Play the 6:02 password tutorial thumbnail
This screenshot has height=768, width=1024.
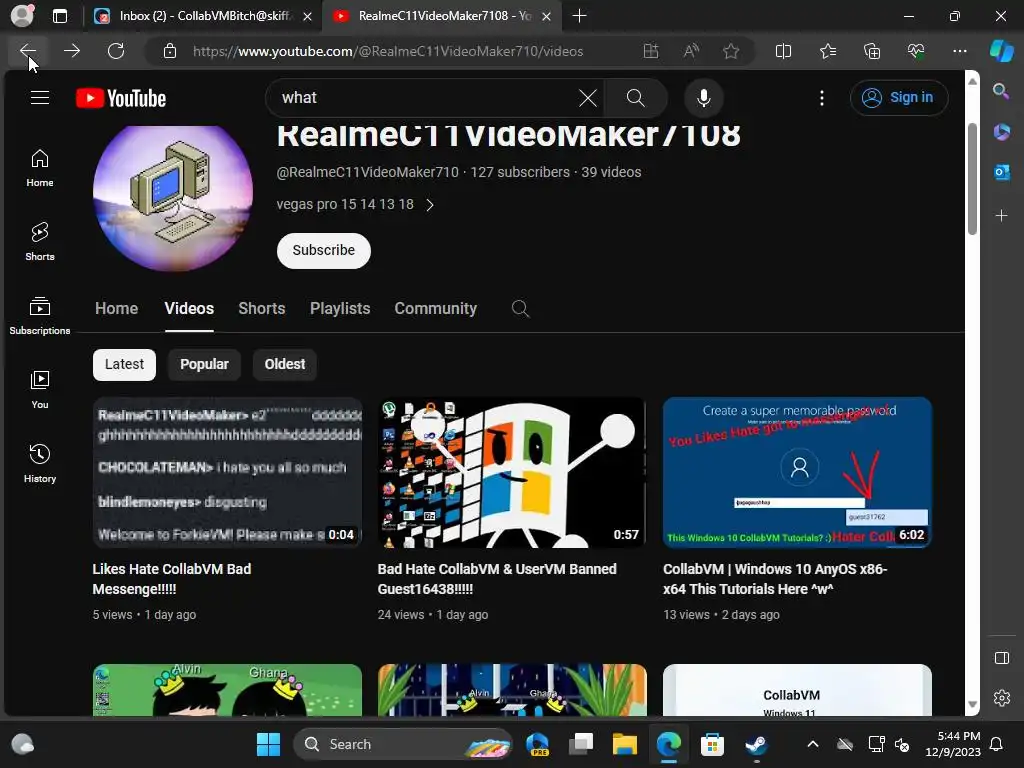(x=797, y=472)
